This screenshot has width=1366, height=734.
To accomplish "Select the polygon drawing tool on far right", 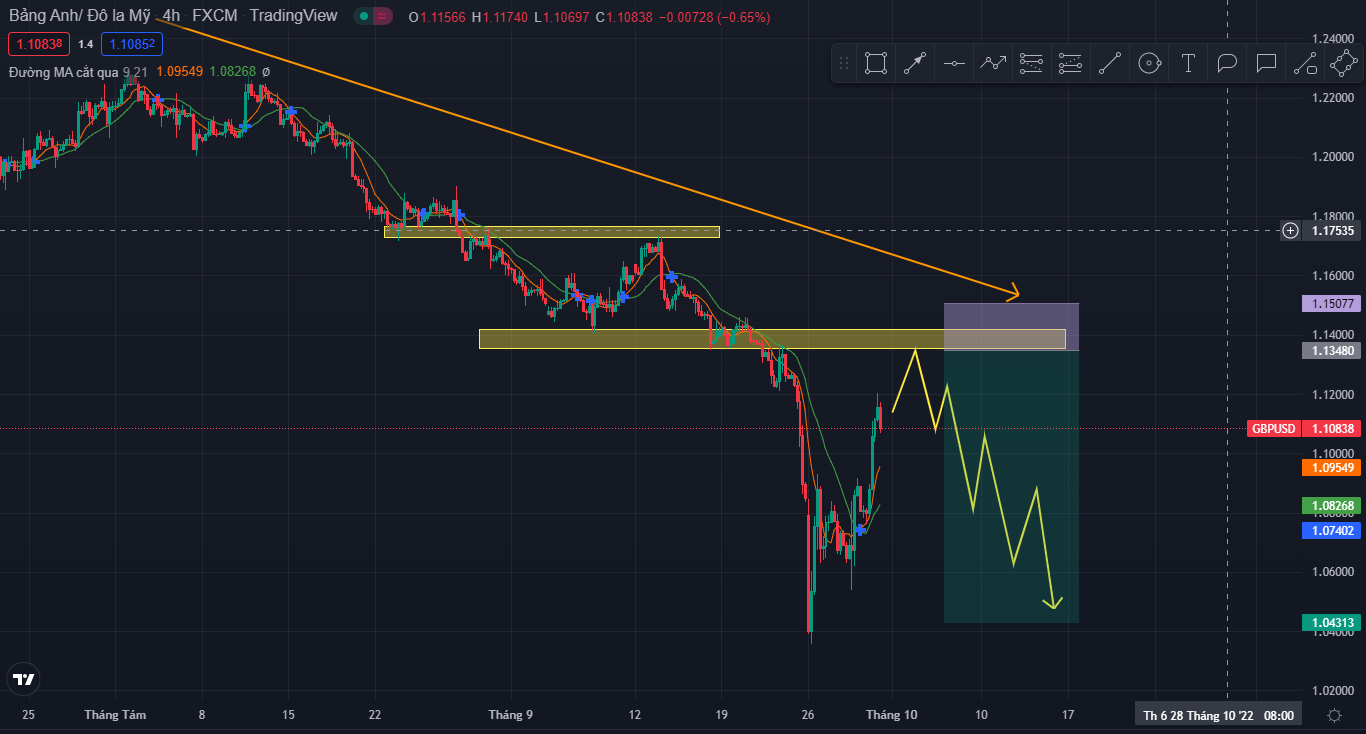I will click(x=1343, y=63).
